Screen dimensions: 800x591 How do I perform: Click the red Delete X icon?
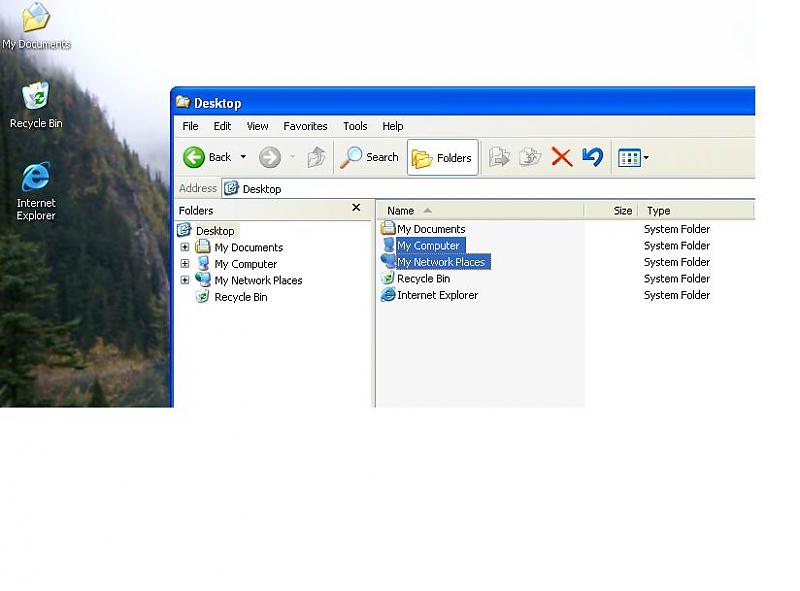562,157
